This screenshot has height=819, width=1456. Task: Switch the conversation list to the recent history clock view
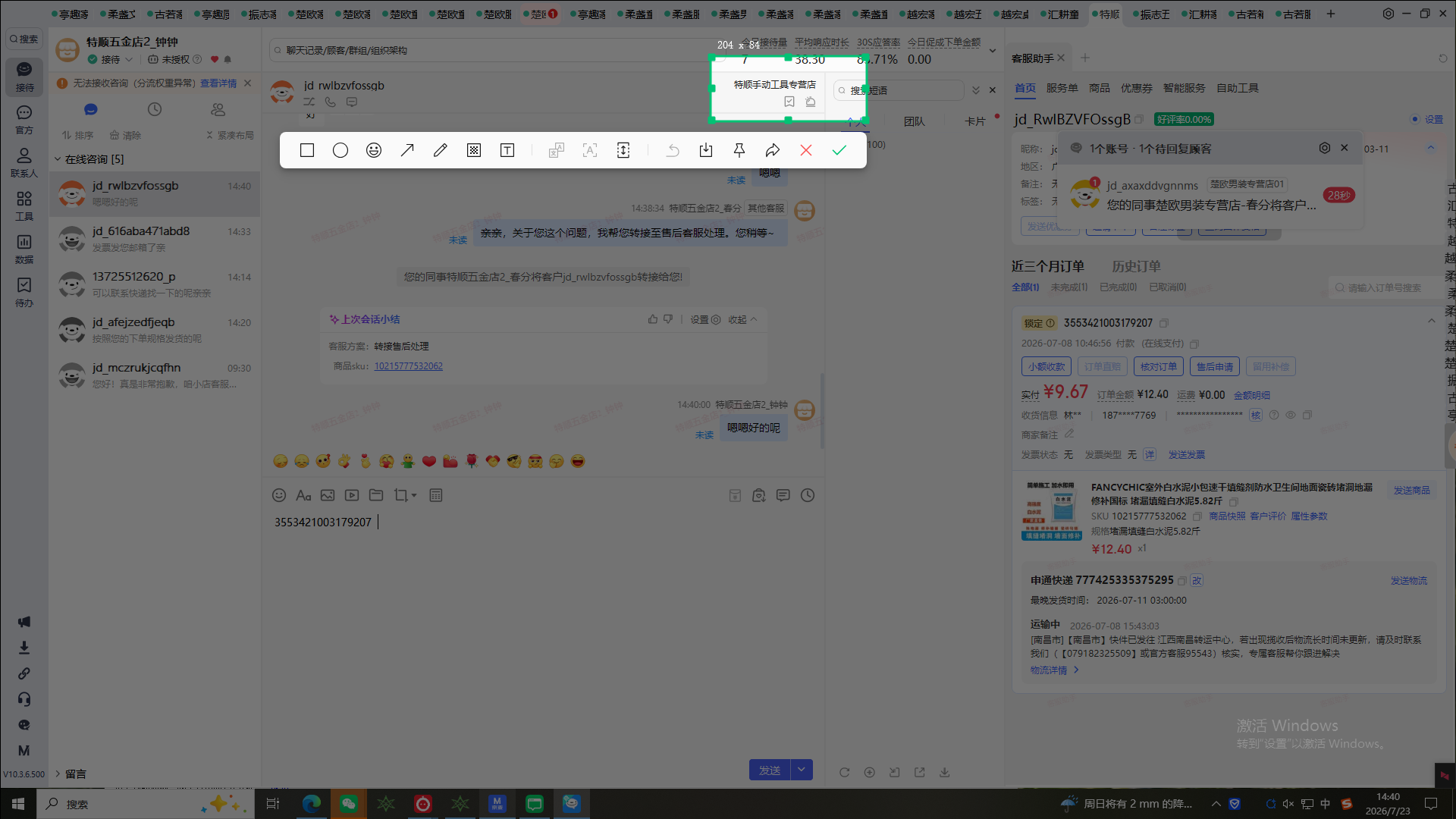(155, 109)
